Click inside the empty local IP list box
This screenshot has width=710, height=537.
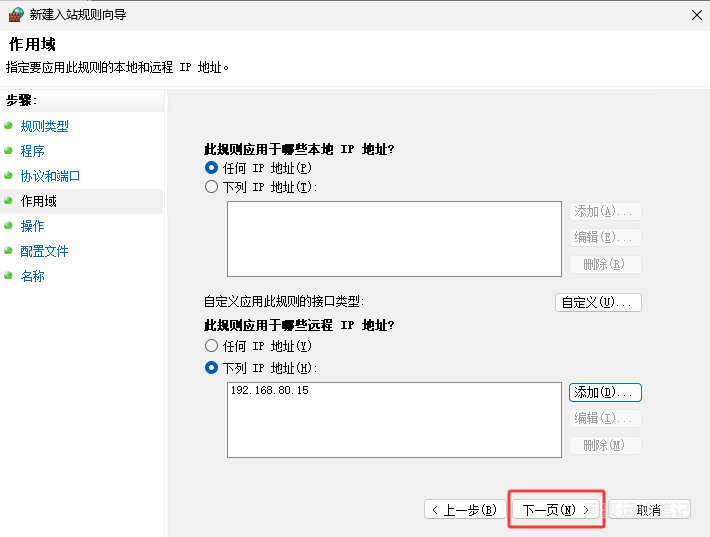coord(394,238)
